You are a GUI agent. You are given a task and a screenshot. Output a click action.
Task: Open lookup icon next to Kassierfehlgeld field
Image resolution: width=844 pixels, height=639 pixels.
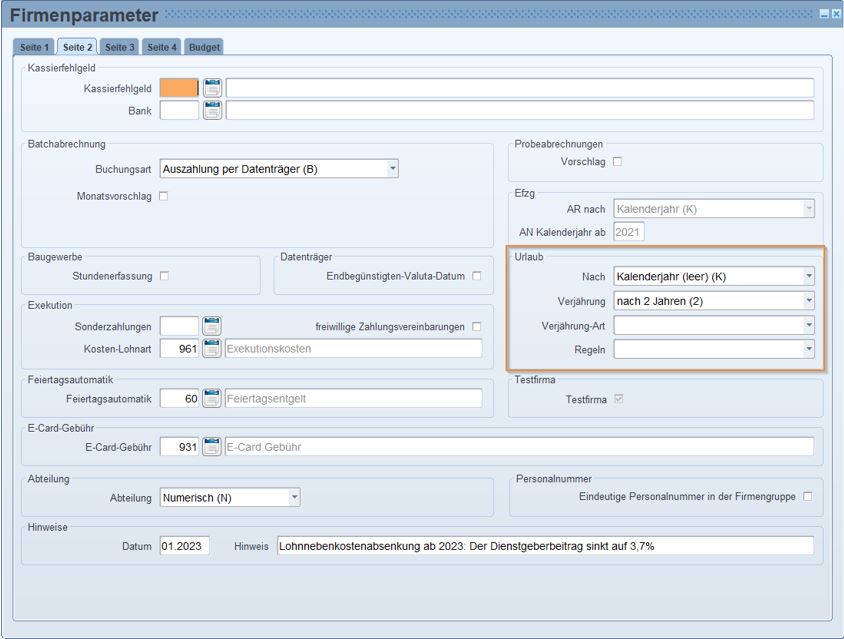coord(212,88)
